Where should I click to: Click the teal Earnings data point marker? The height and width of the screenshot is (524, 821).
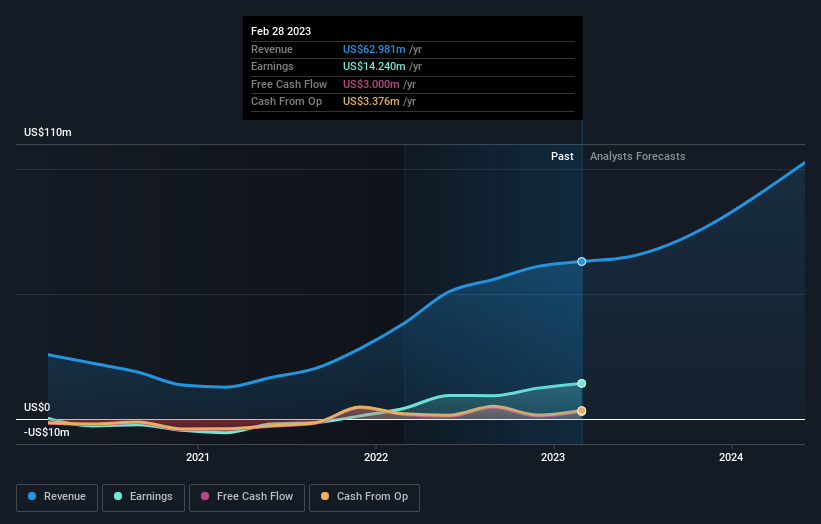pyautogui.click(x=582, y=383)
